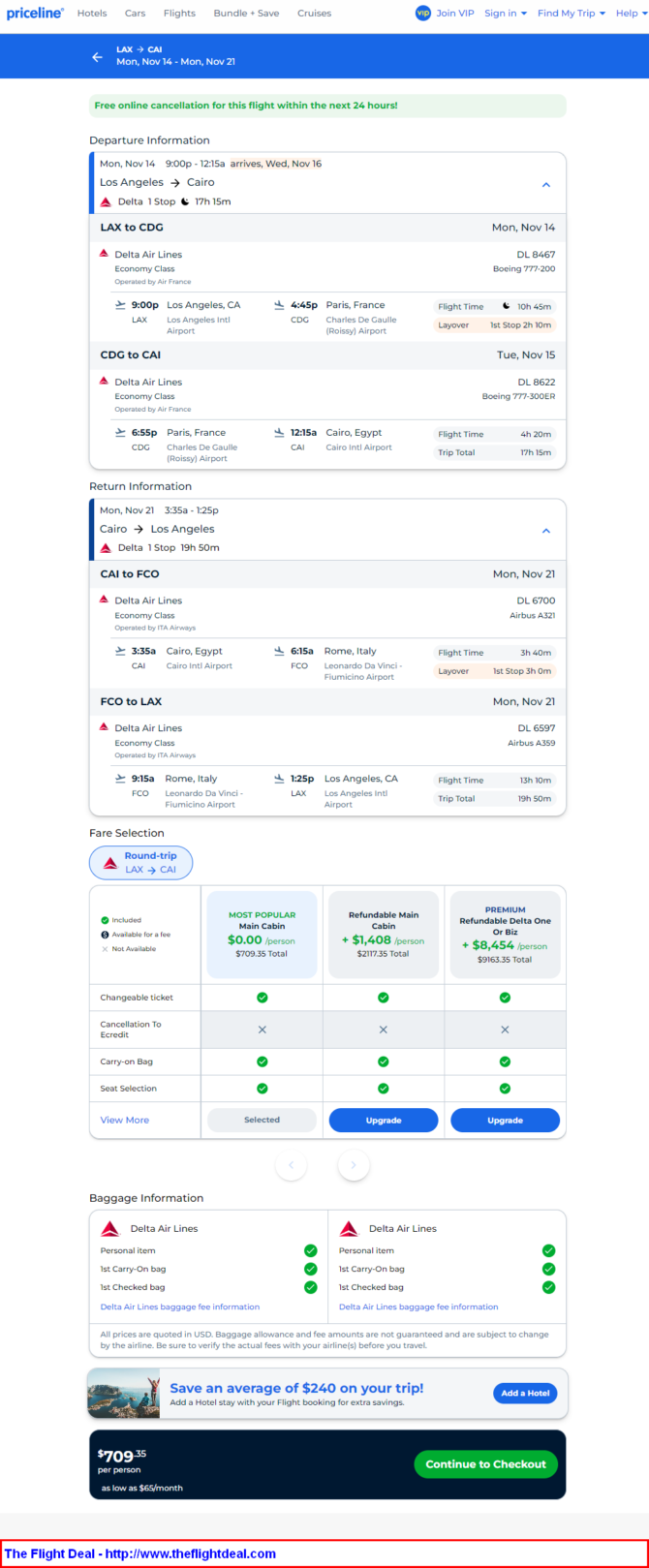Click Join VIP link
This screenshot has height=1568, width=649.
click(455, 14)
